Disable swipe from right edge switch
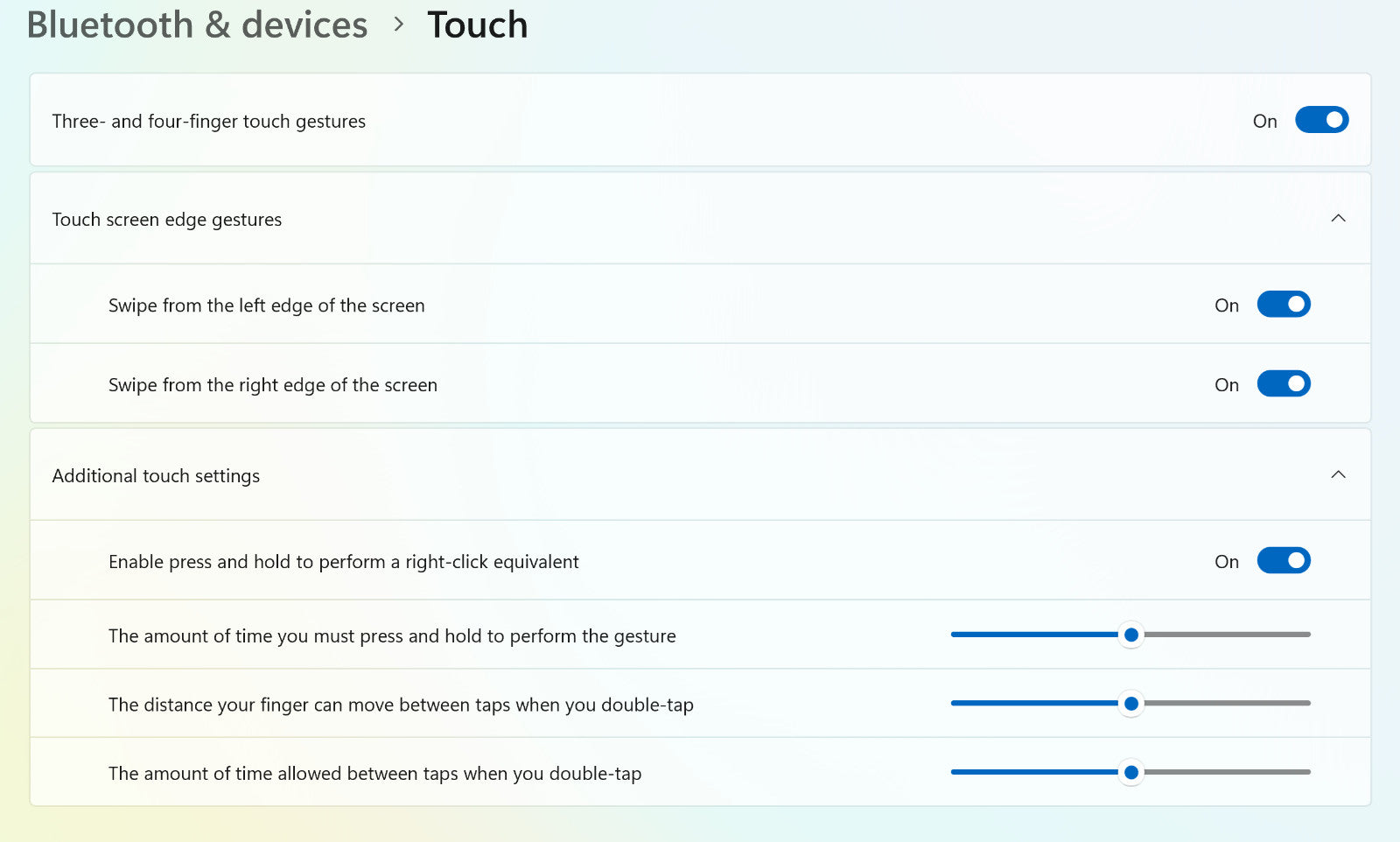The image size is (1400, 842). coord(1284,384)
